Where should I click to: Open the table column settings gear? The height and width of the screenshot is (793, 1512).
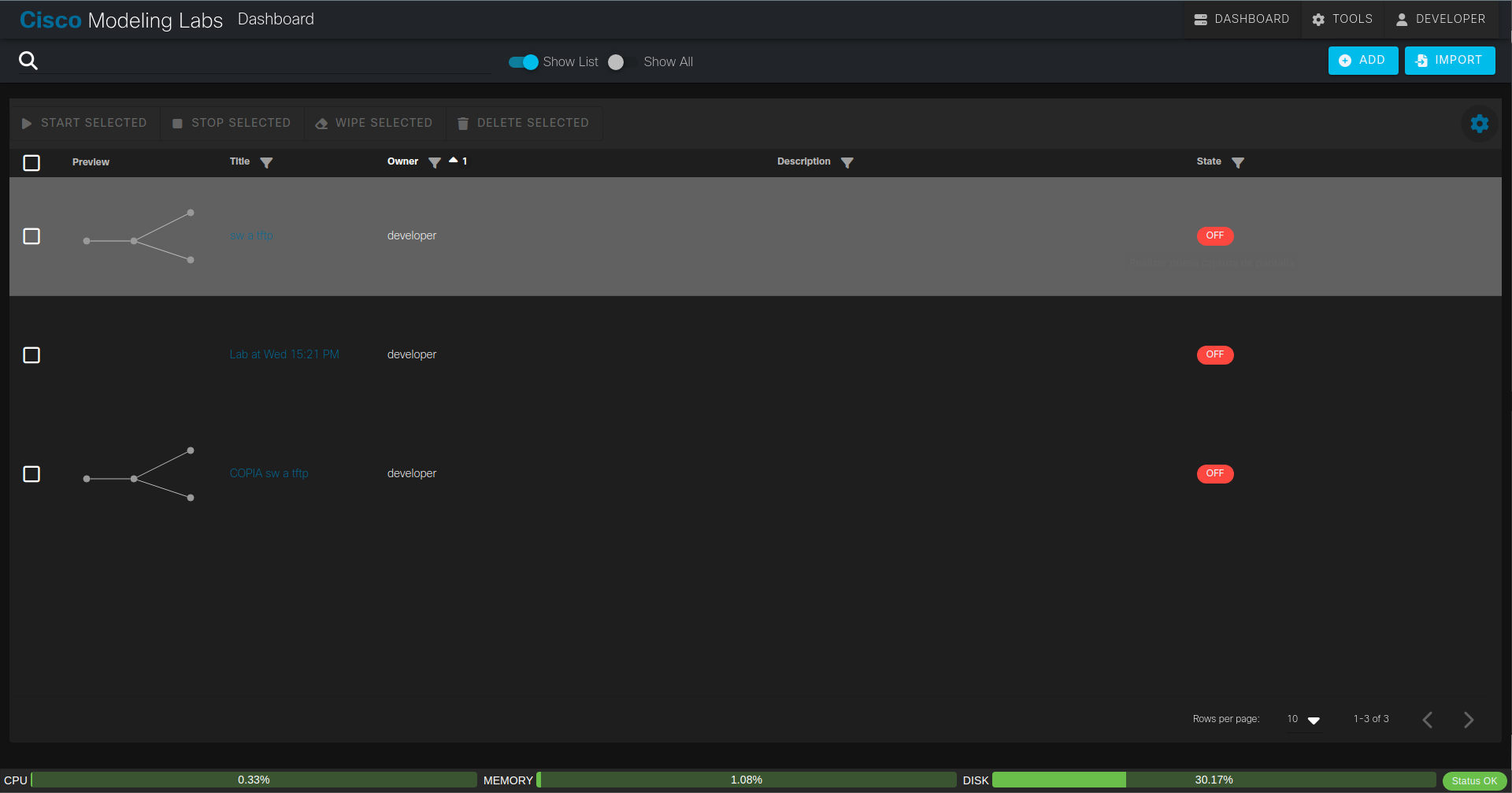[x=1480, y=124]
